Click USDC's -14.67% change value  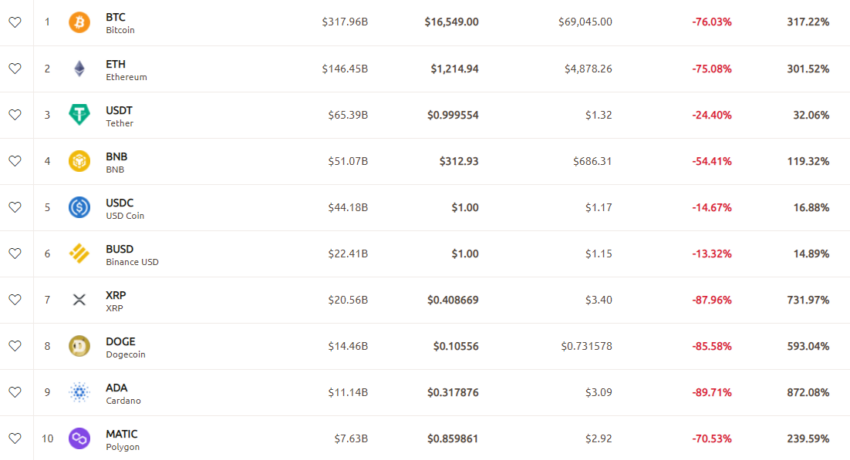click(x=712, y=208)
